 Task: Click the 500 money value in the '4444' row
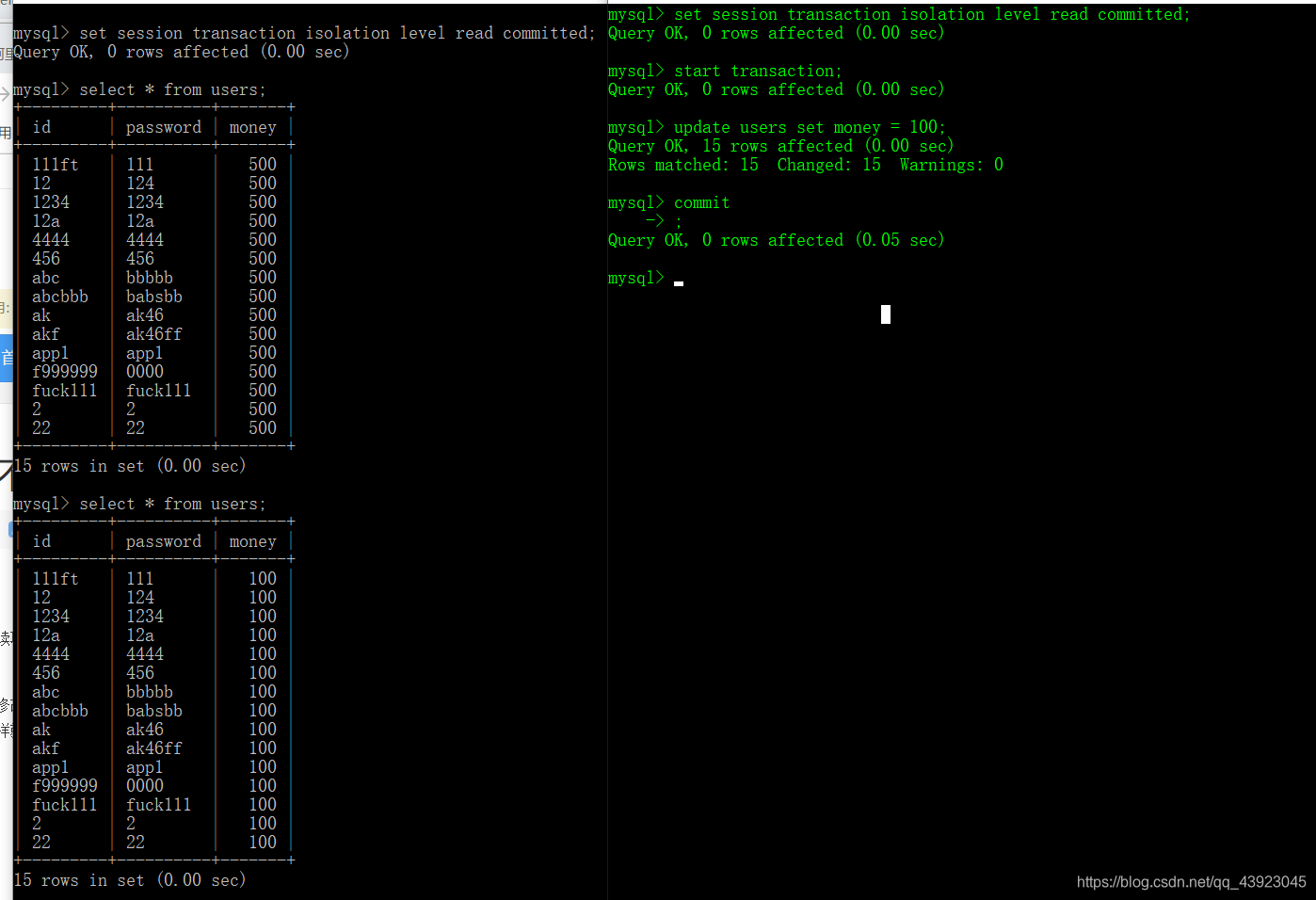[x=263, y=240]
